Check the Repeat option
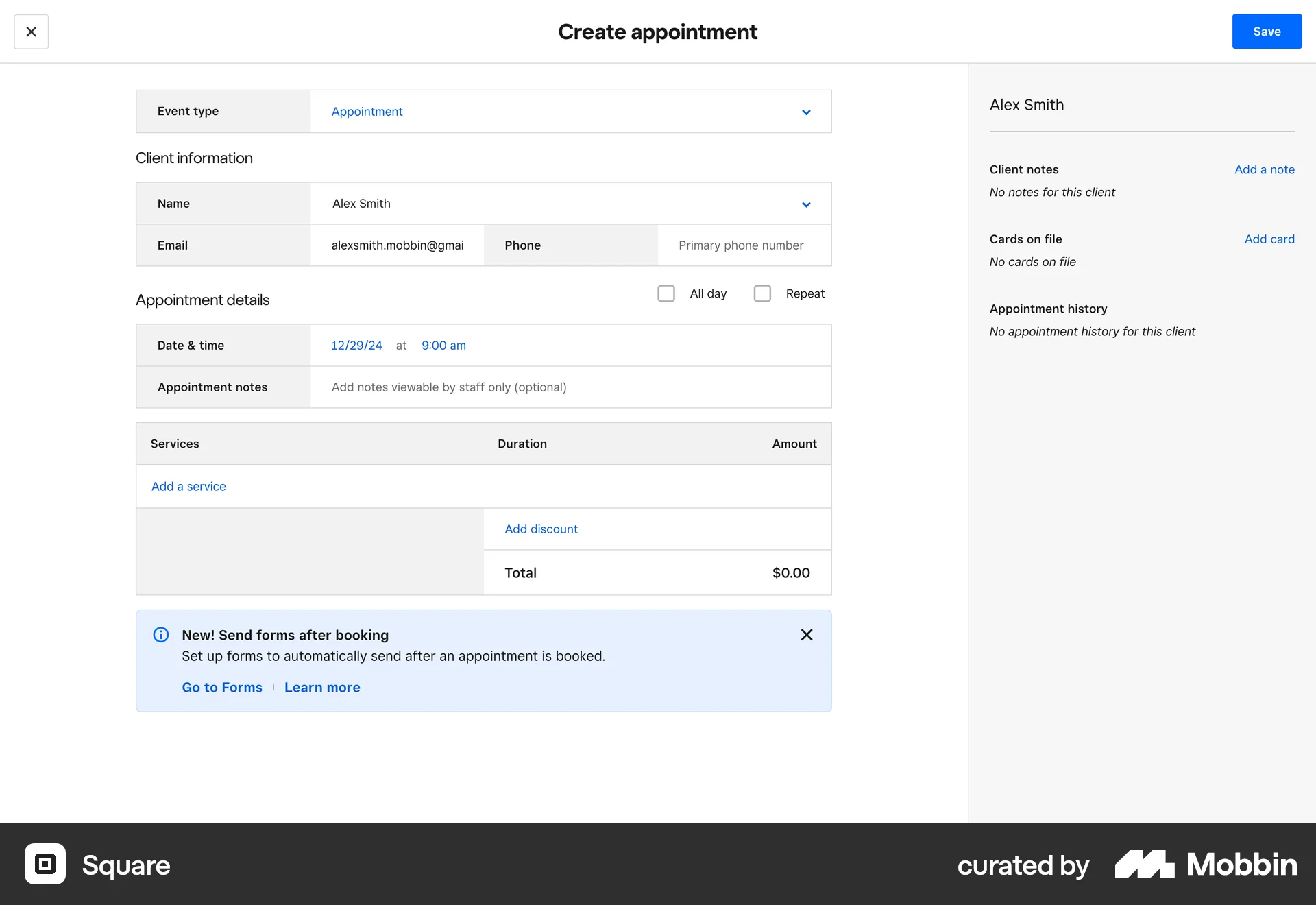This screenshot has width=1316, height=905. tap(761, 293)
